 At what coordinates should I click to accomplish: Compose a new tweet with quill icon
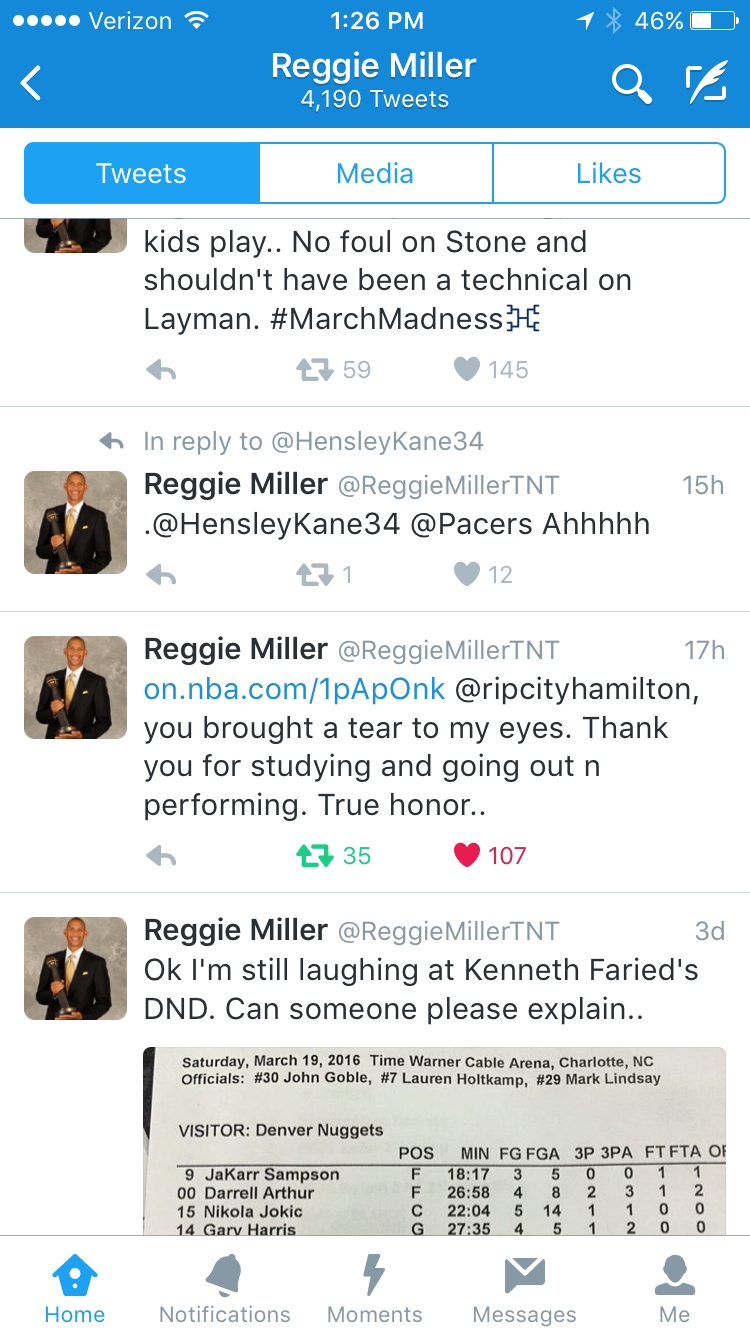tap(706, 83)
